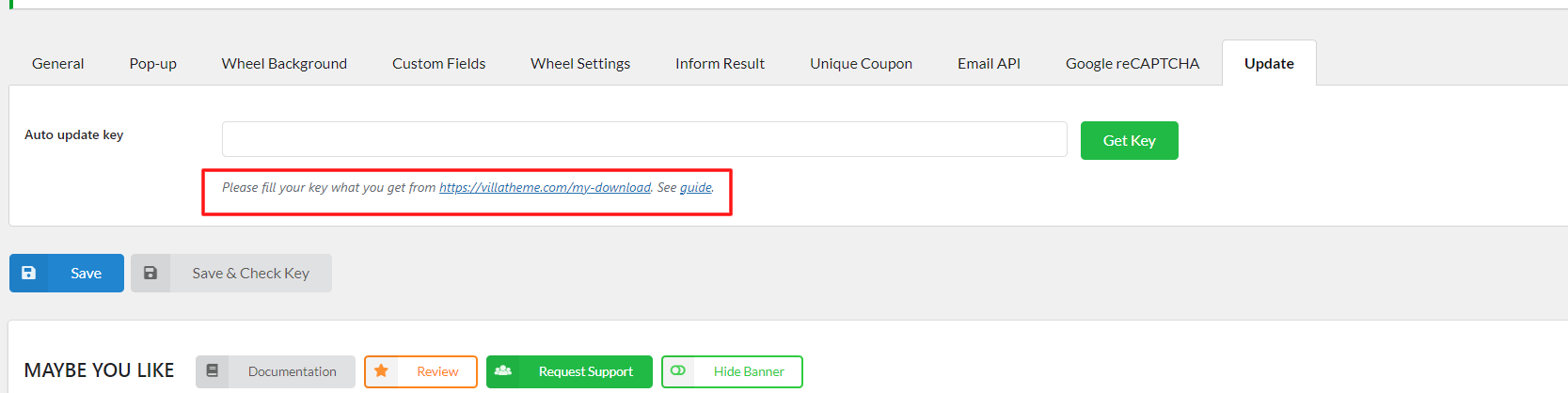Open the Email API tab
This screenshot has width=1568, height=393.
[989, 63]
